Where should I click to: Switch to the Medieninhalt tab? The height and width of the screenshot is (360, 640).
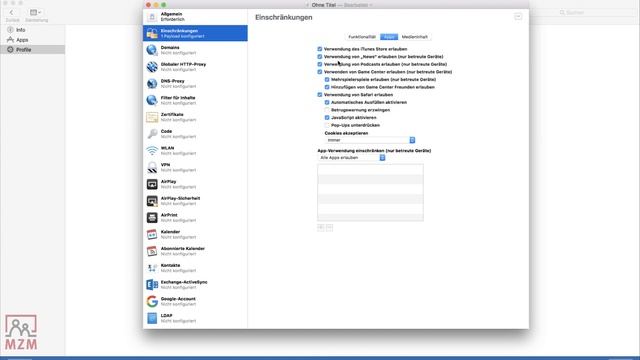coord(415,37)
